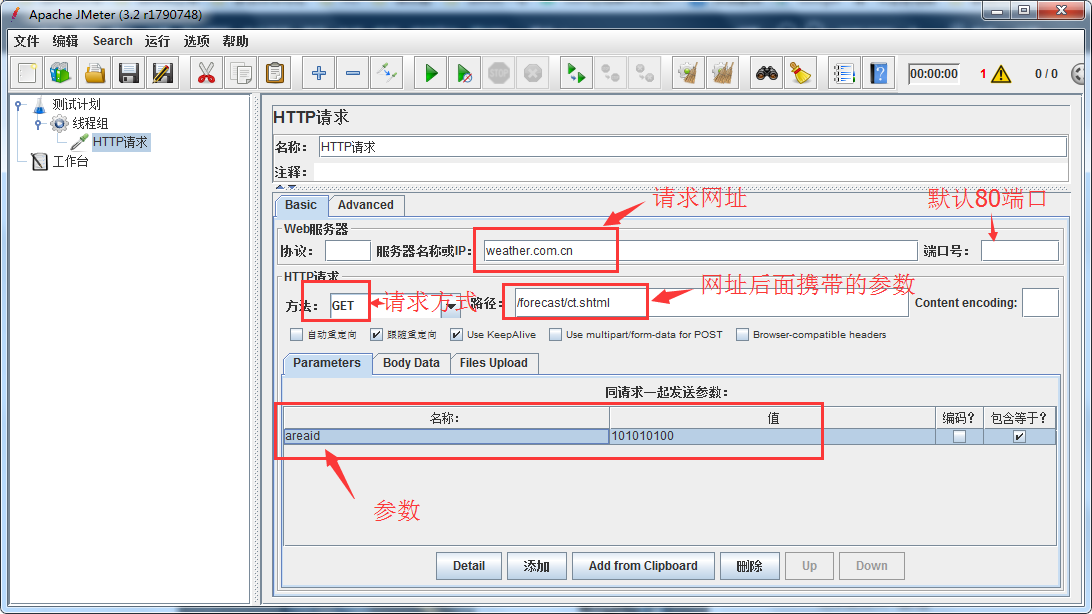Toggle 包含等于 checkbox in areaid row
Screen dimensions: 1092x614
click(x=1019, y=436)
